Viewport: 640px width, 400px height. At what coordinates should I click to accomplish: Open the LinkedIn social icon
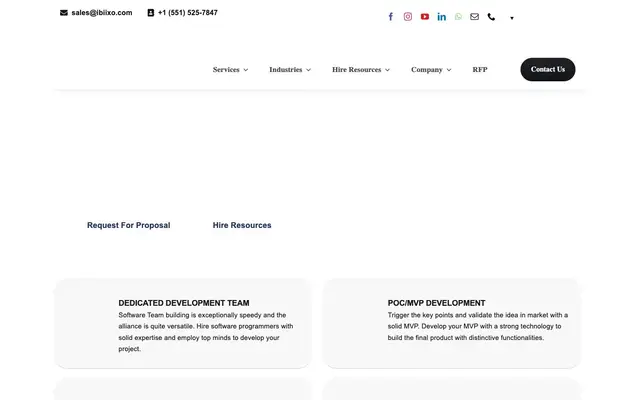tap(441, 17)
